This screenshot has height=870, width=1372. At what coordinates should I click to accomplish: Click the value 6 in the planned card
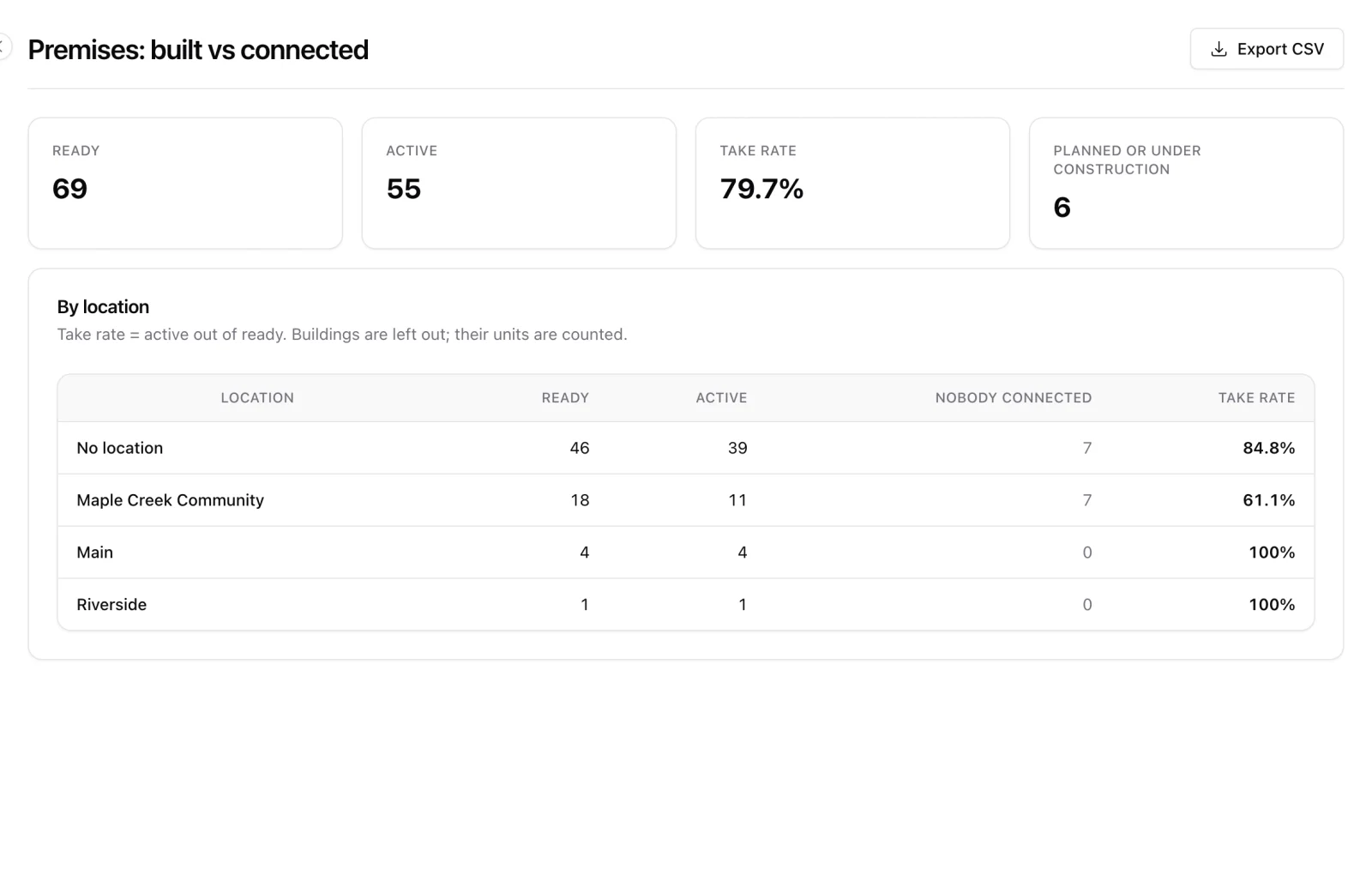pos(1062,208)
